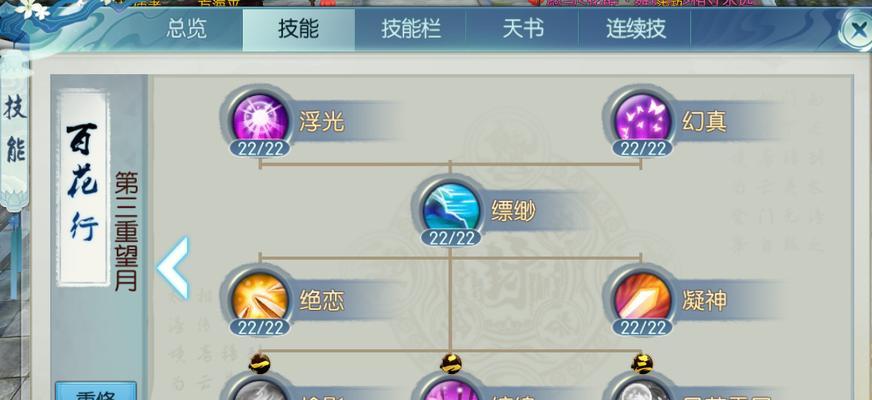This screenshot has height=400, width=872.
Task: Switch to the 连续技 tab
Action: point(635,29)
